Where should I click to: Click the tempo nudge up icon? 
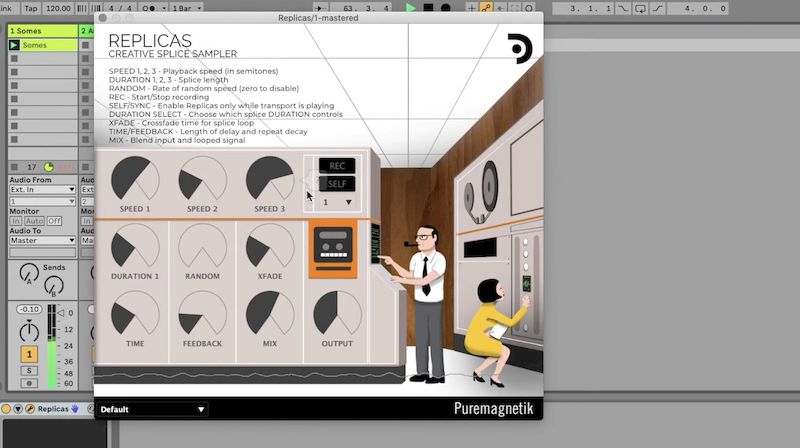96,8
